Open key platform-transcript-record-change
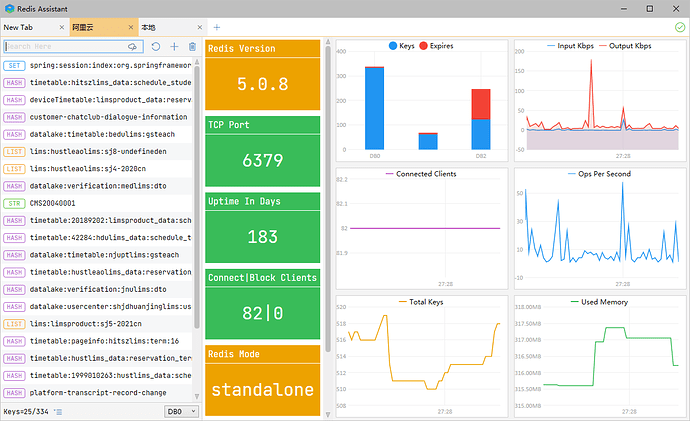Image resolution: width=690 pixels, height=421 pixels. pos(98,393)
